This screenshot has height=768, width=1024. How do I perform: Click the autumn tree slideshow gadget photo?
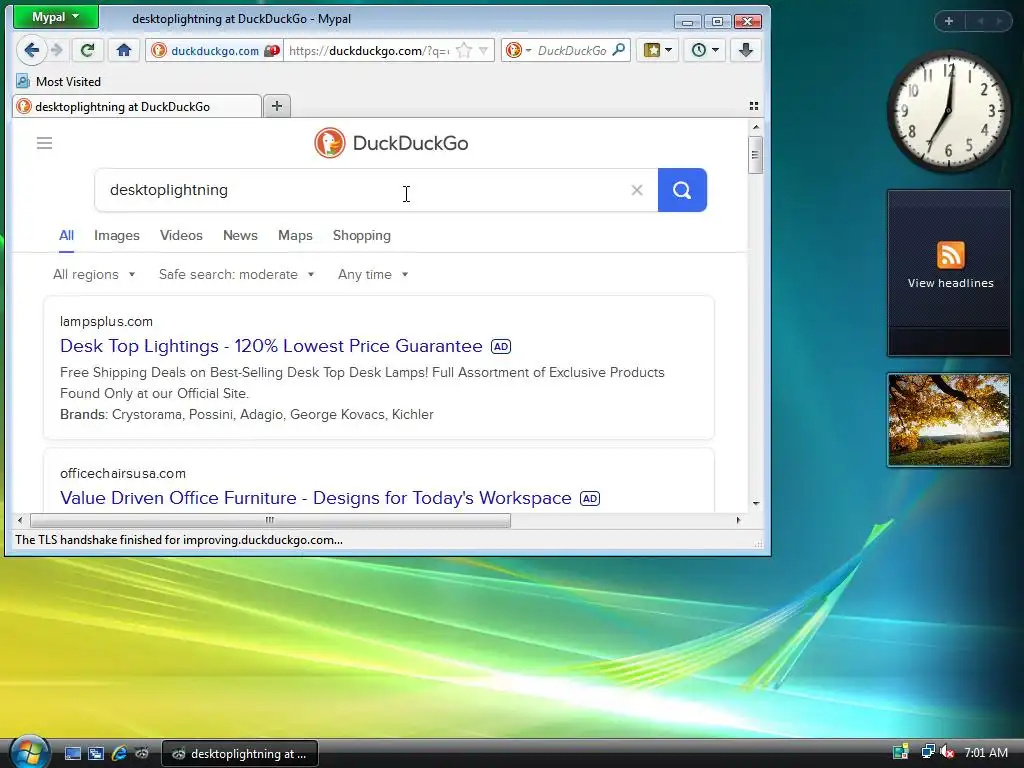coord(949,420)
